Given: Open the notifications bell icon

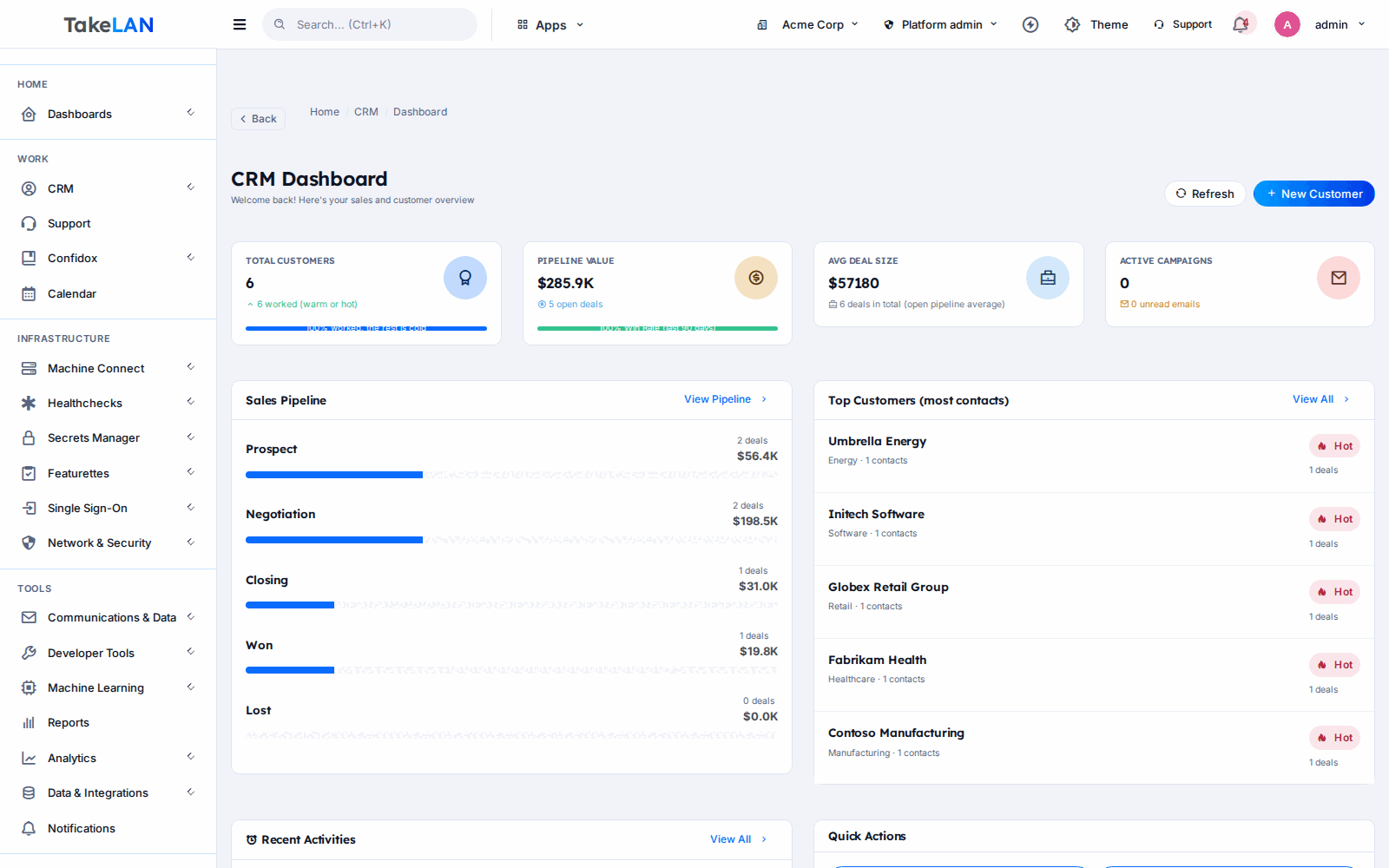Looking at the screenshot, I should point(1241,24).
